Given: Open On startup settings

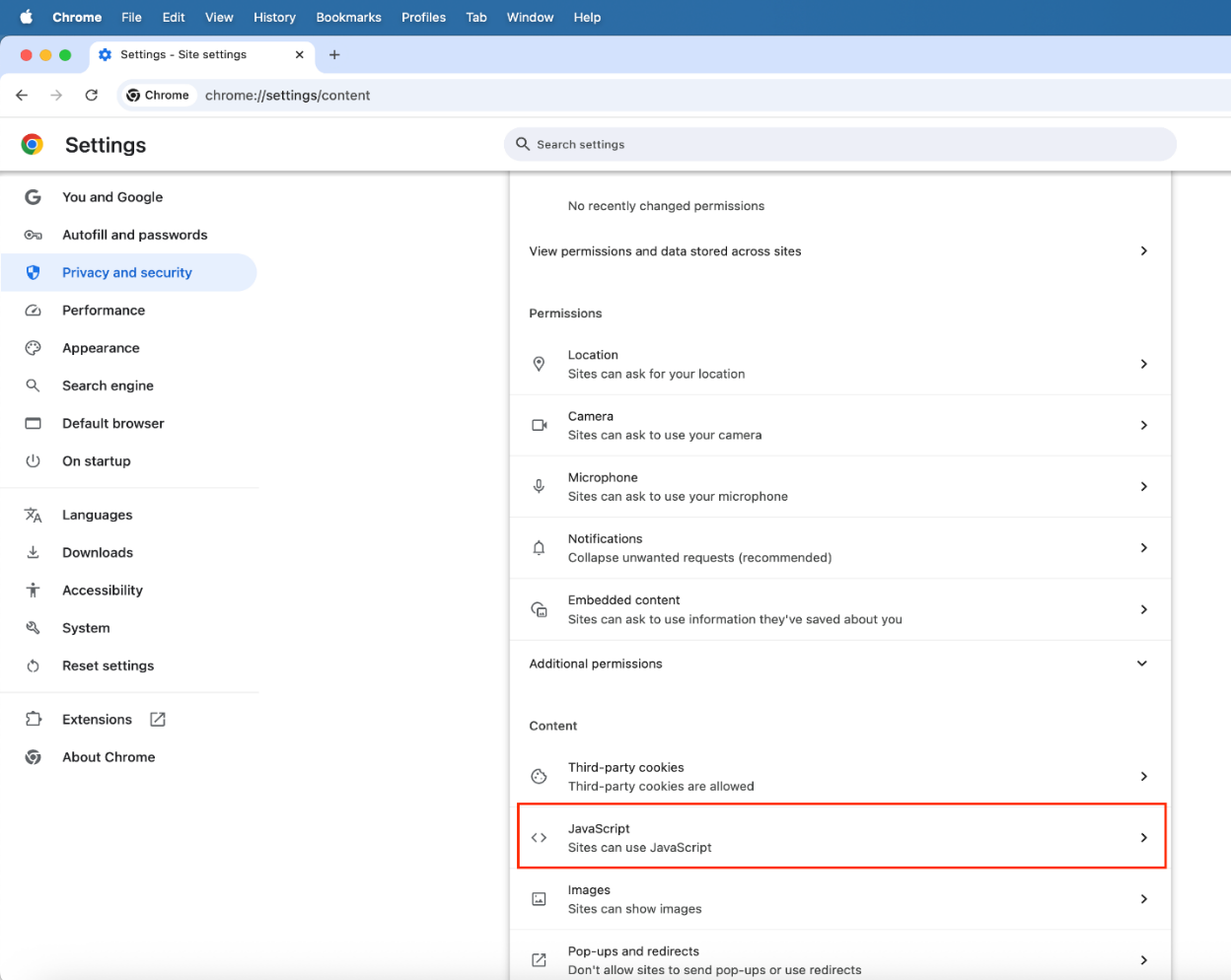Looking at the screenshot, I should click(x=128, y=460).
